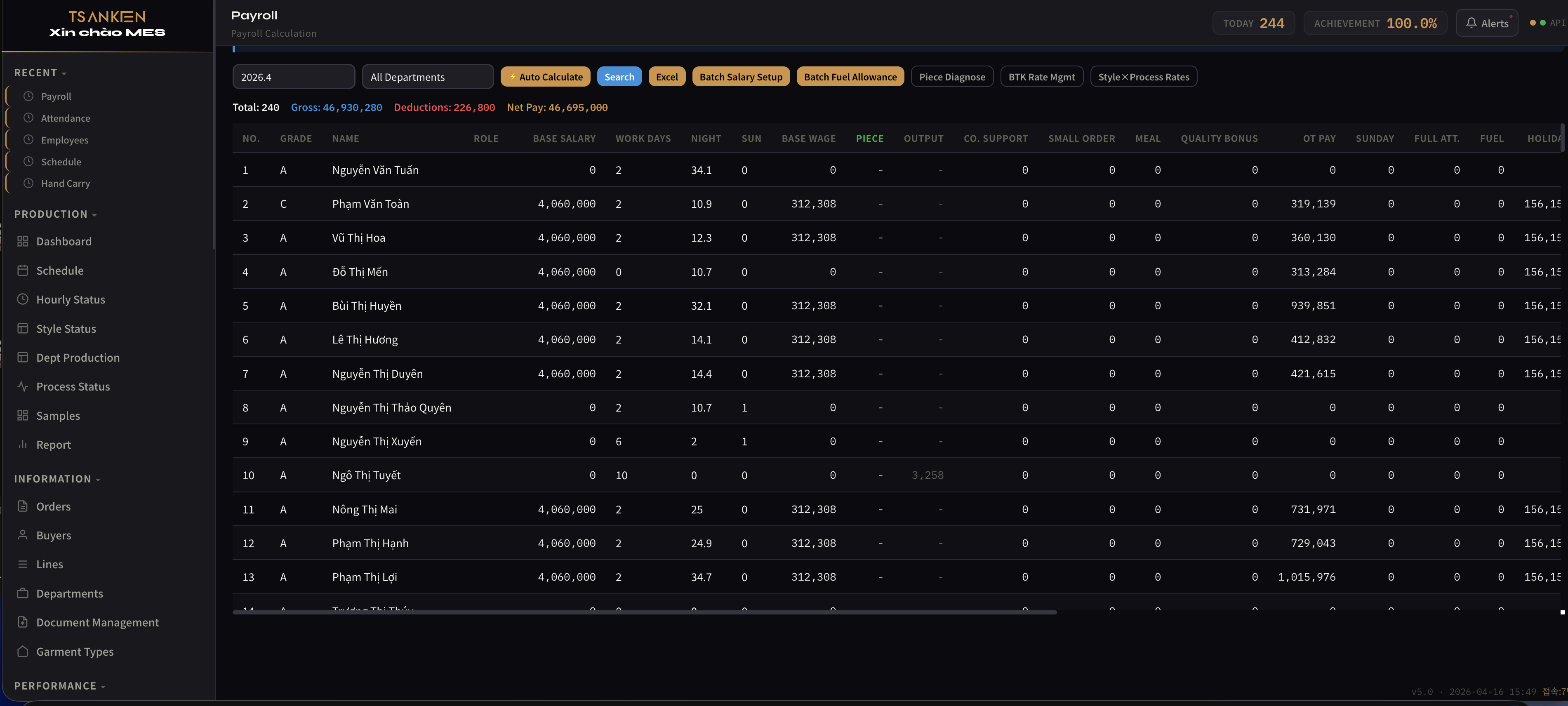Click the clock icon beside recent Attendance
1568x706 pixels.
28,118
